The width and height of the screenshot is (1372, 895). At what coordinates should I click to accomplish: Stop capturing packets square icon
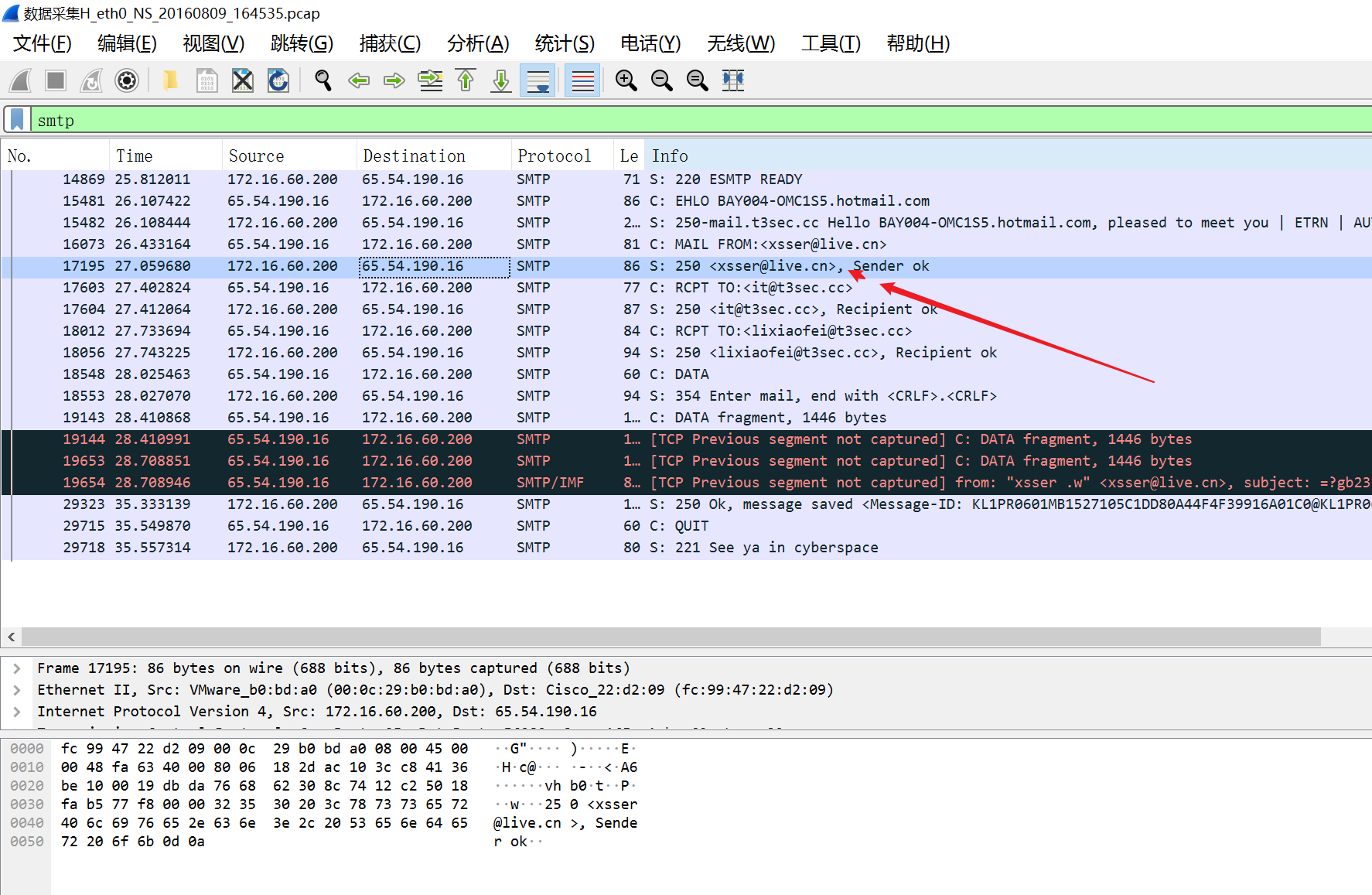(x=56, y=80)
